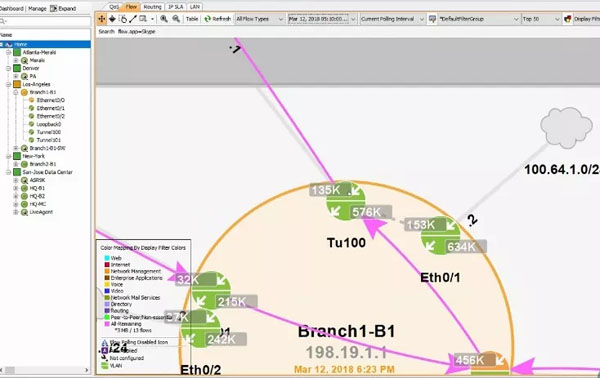
Task: Open the All Flow Types dropdown
Action: point(259,19)
